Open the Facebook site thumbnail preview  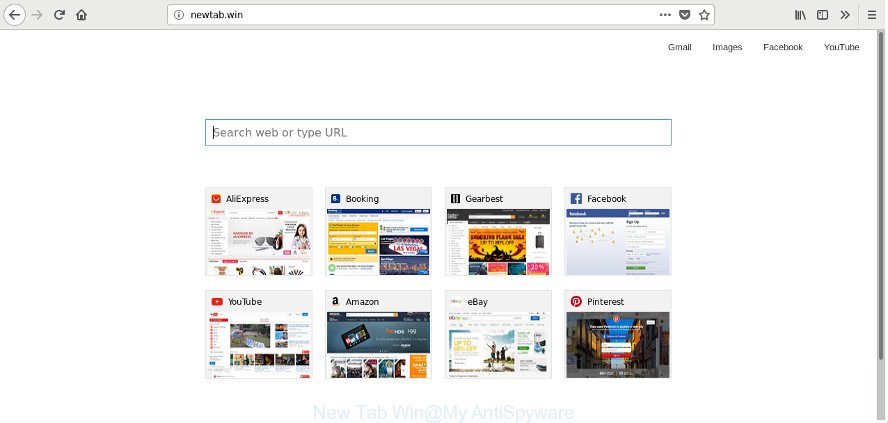[x=618, y=242]
